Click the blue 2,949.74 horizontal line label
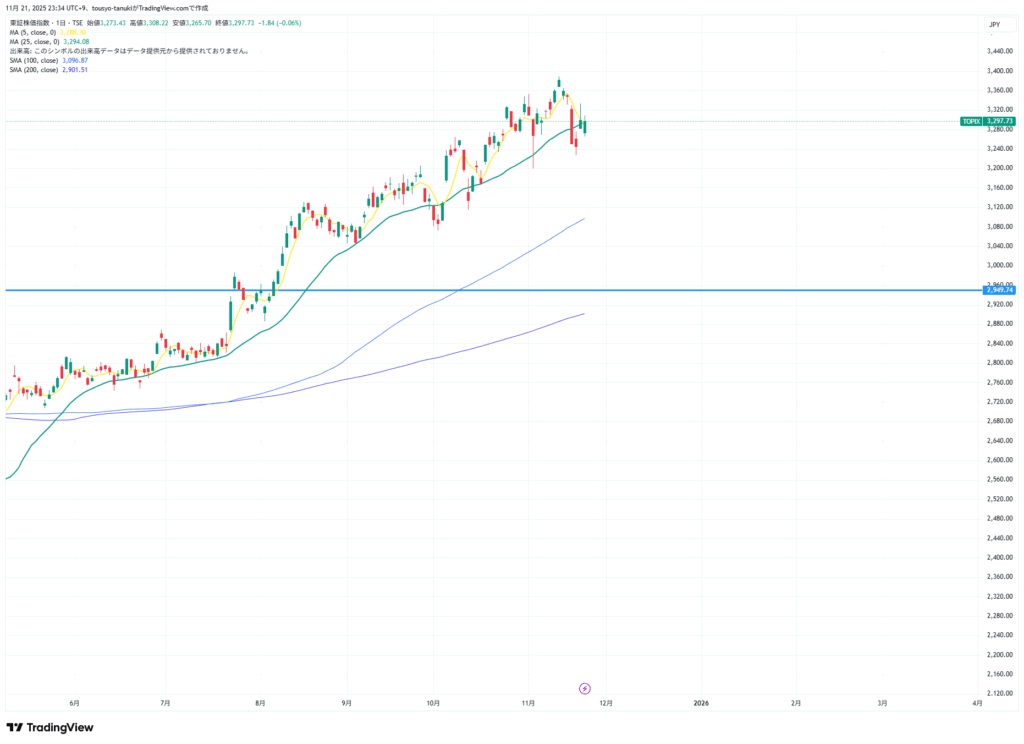The image size is (1024, 744). tap(1000, 291)
